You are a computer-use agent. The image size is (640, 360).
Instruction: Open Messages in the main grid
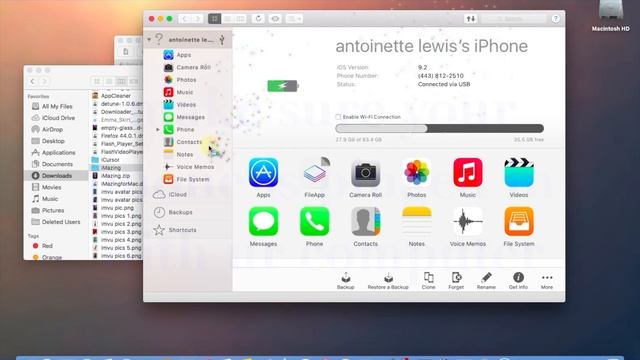coord(263,222)
